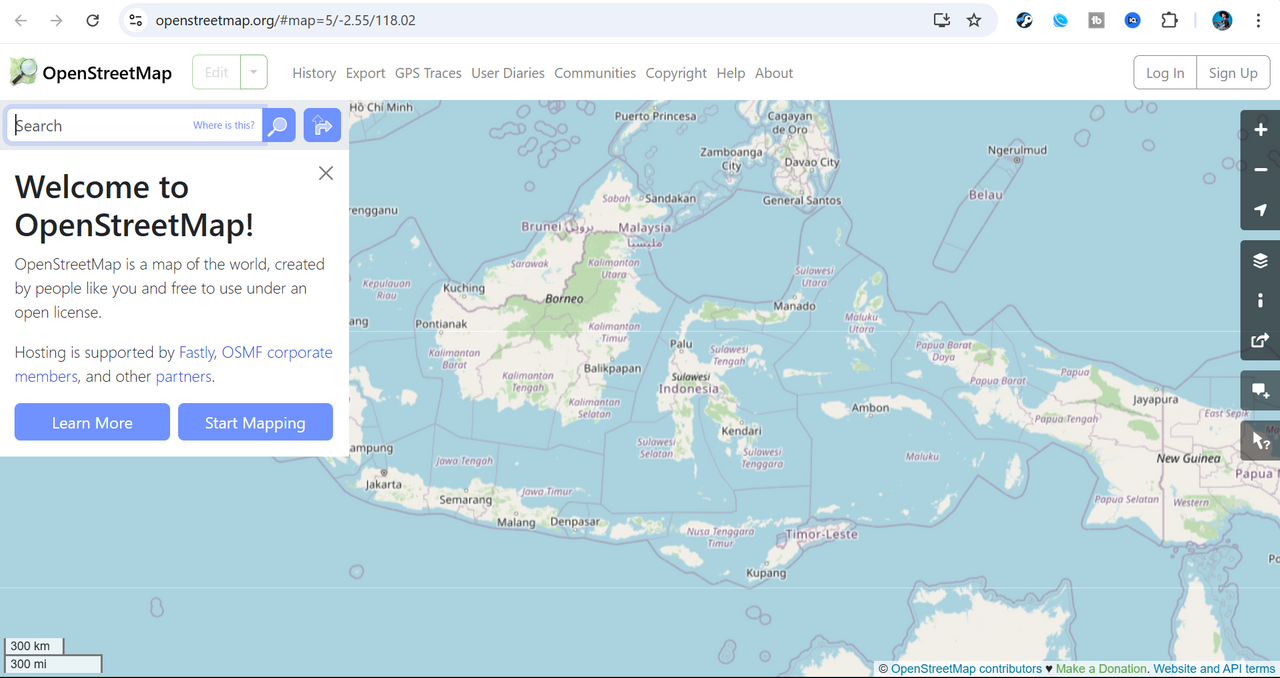Screen dimensions: 1280x678
Task: Reload the current page
Action: tap(93, 20)
